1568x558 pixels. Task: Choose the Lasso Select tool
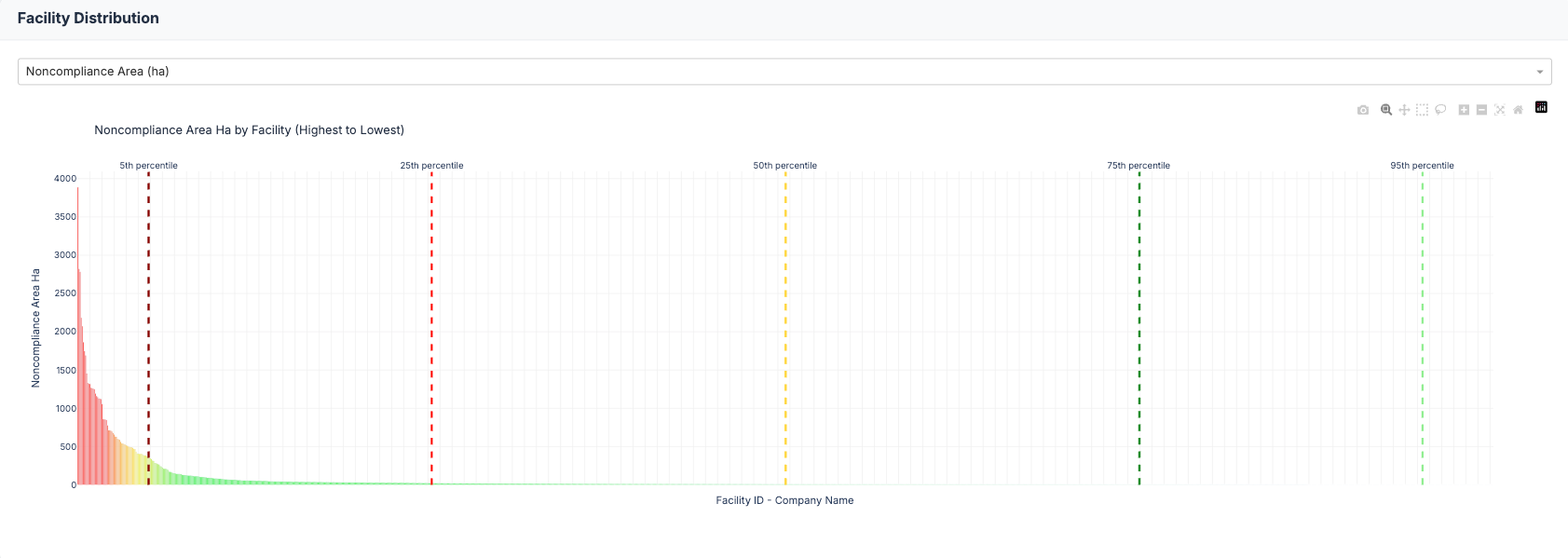pyautogui.click(x=1440, y=110)
